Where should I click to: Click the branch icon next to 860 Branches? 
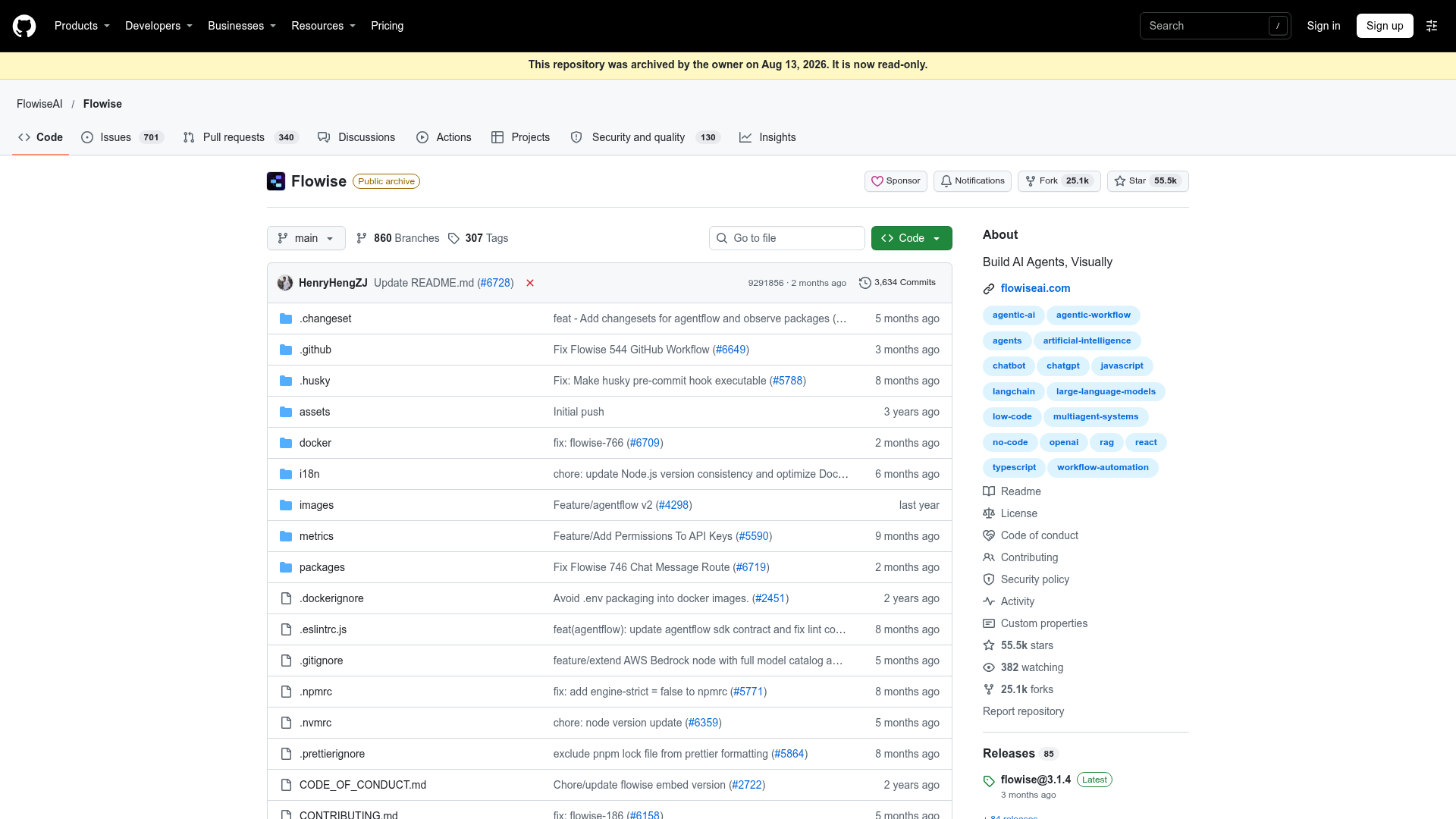coord(362,238)
